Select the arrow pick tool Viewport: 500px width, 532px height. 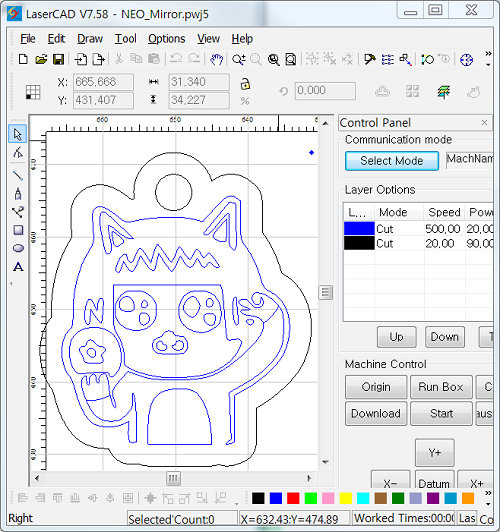click(x=18, y=134)
